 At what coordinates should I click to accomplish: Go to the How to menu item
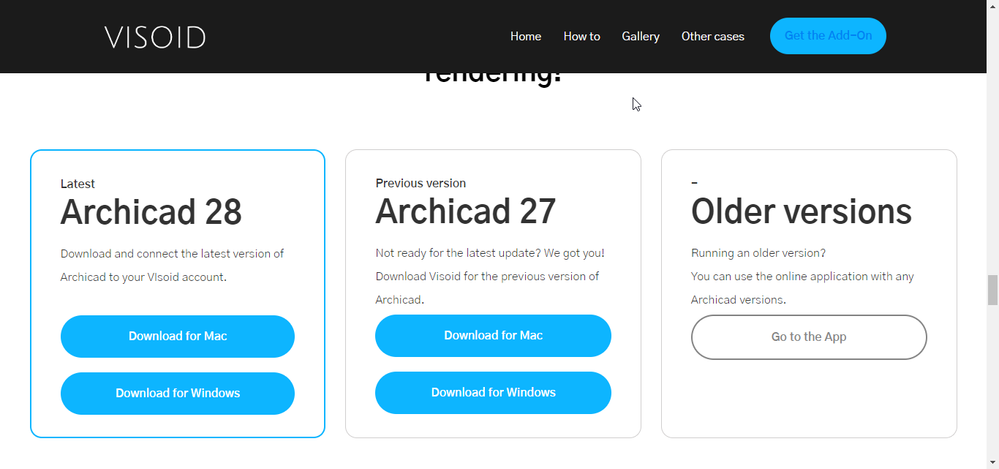581,37
